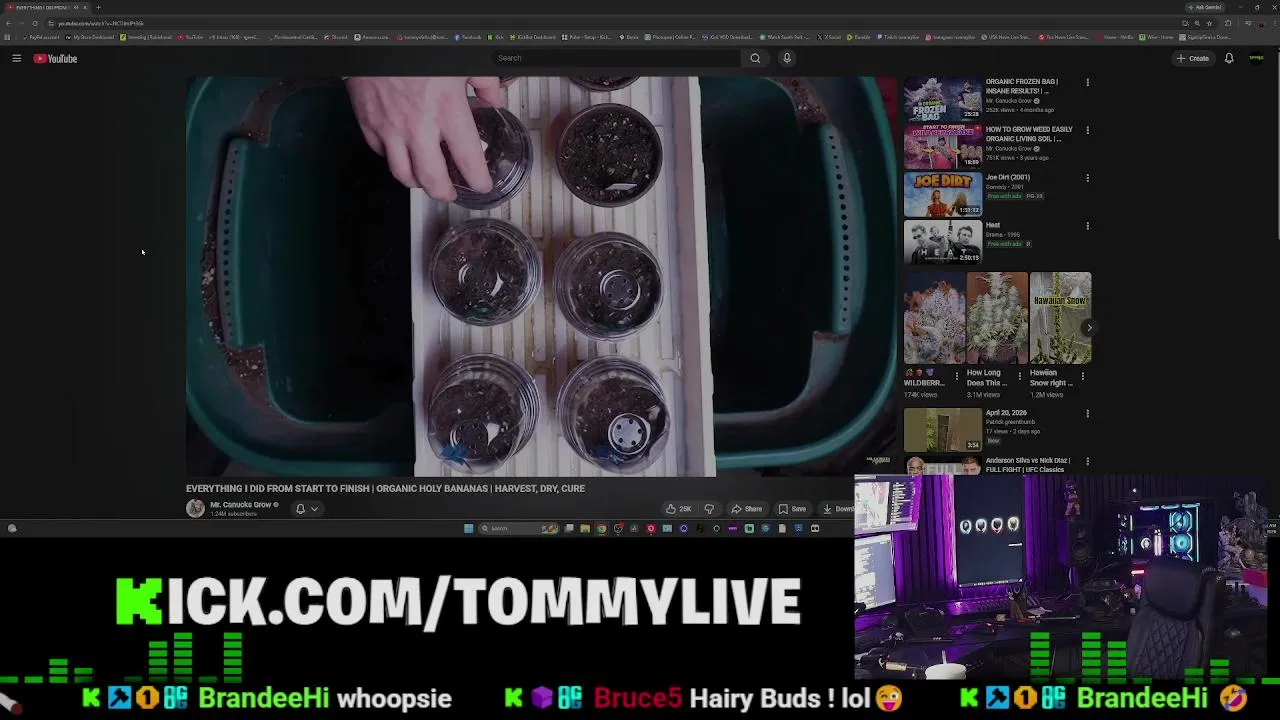Activate voice search microphone

click(787, 58)
